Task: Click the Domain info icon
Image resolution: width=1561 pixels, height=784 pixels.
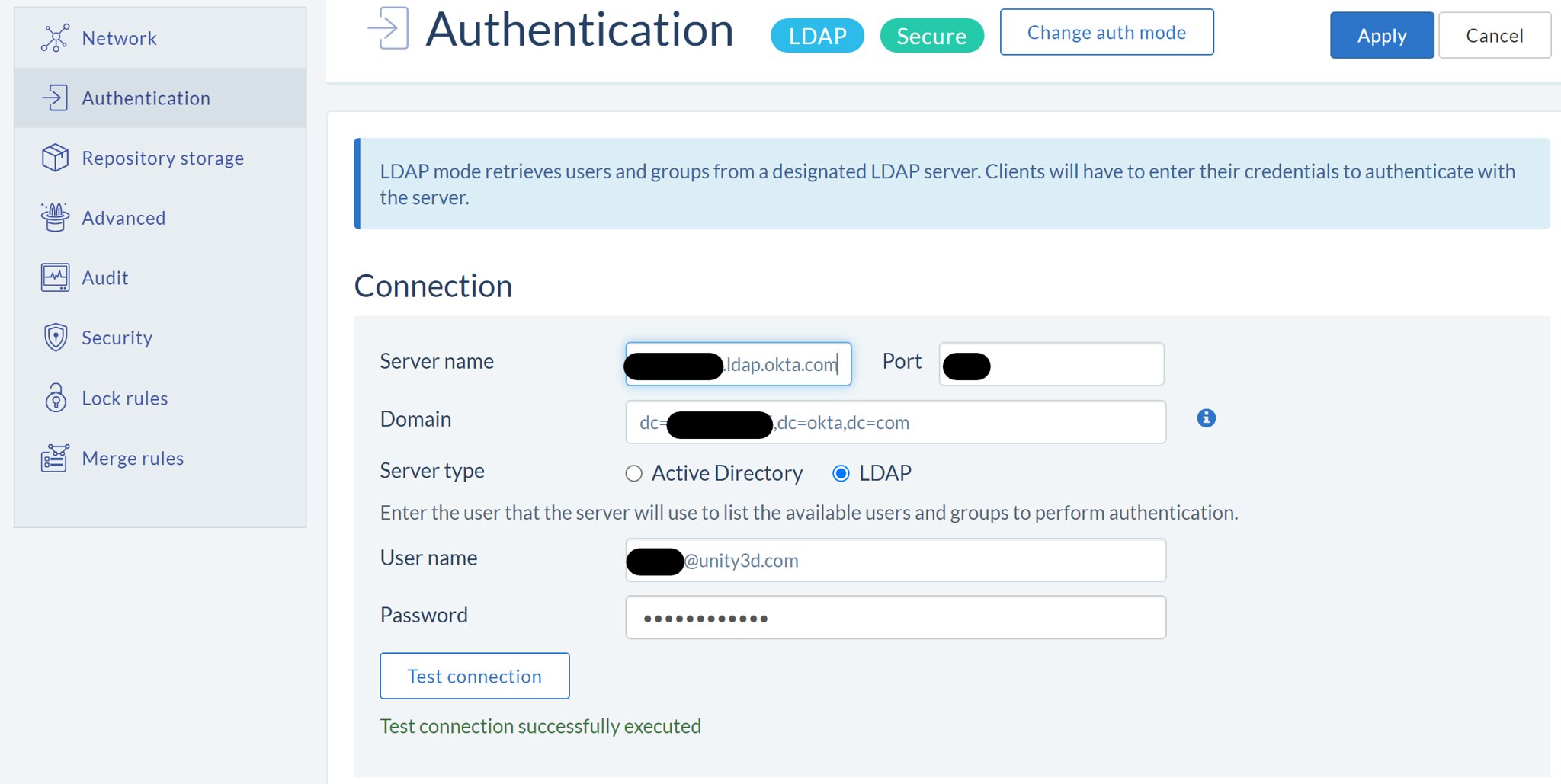Action: coord(1206,418)
